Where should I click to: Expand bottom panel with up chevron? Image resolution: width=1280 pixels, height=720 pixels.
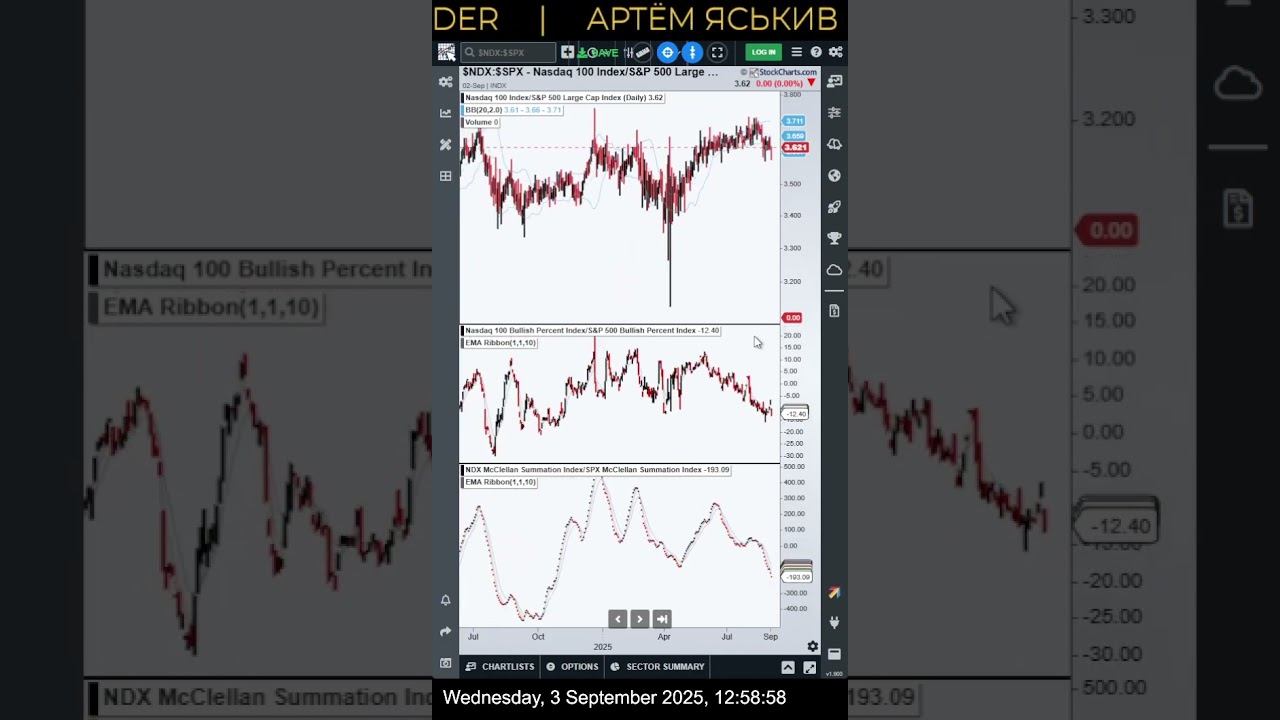tap(788, 667)
